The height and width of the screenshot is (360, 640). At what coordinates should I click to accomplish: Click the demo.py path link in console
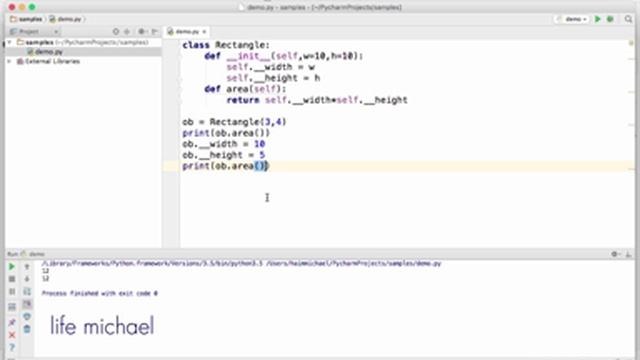353,264
